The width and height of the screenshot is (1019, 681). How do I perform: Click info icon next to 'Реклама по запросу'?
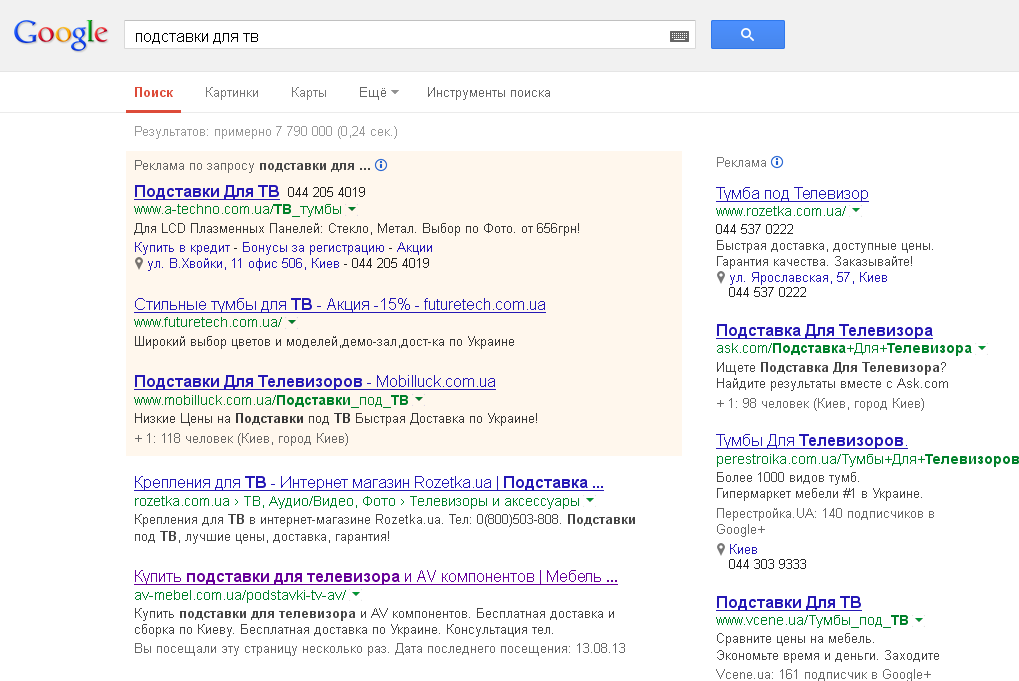381,165
